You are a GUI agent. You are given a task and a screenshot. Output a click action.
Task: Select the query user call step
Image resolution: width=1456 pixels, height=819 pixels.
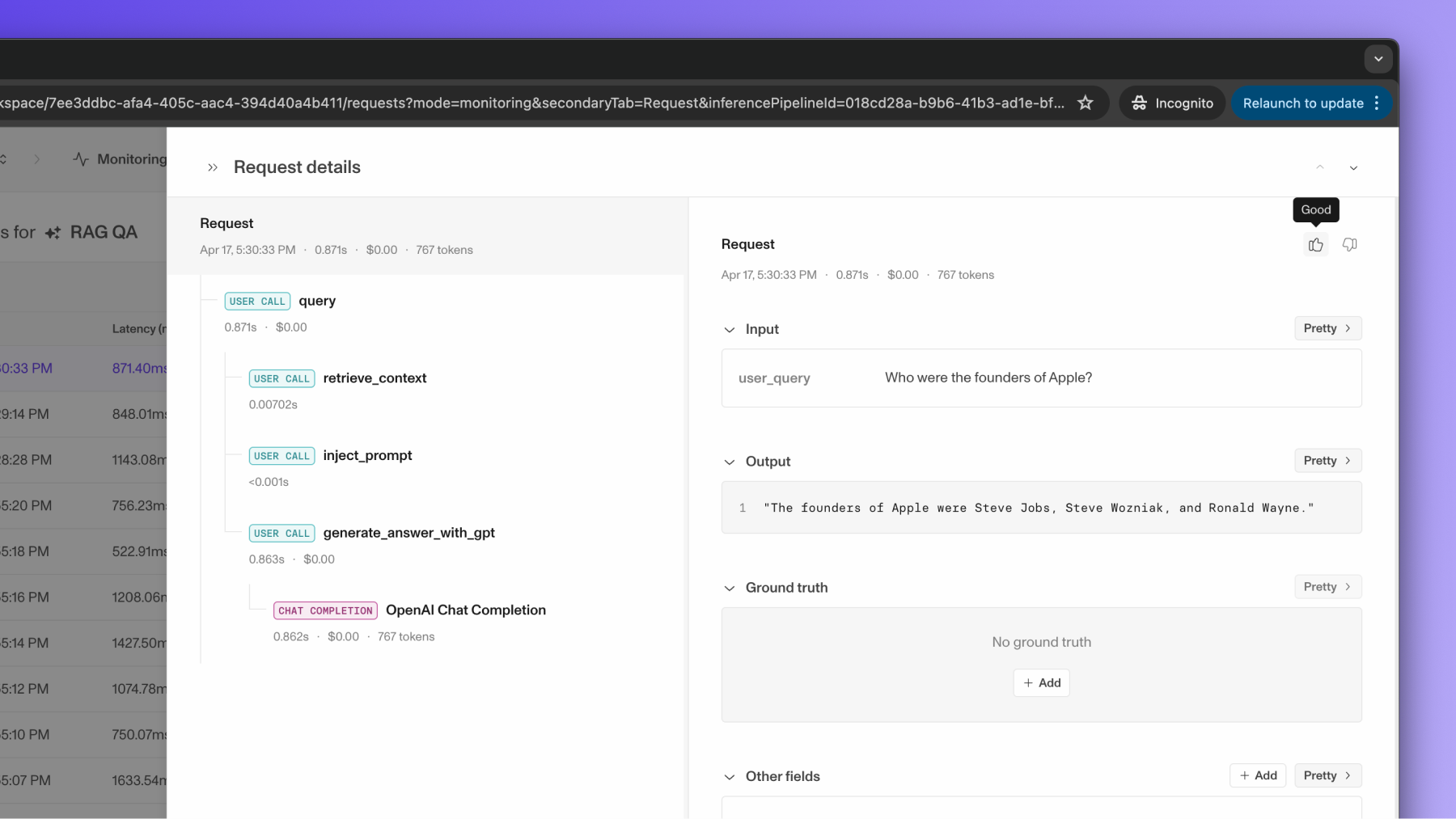point(317,301)
